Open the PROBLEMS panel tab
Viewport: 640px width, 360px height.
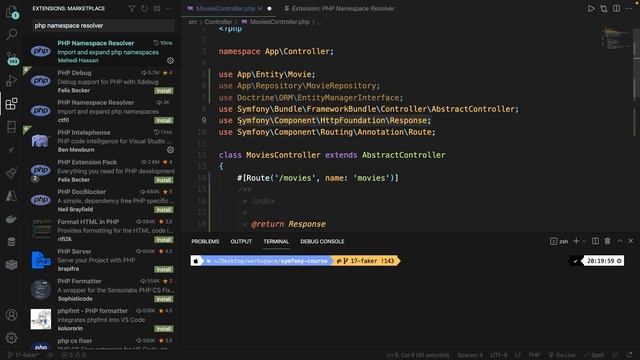point(205,242)
